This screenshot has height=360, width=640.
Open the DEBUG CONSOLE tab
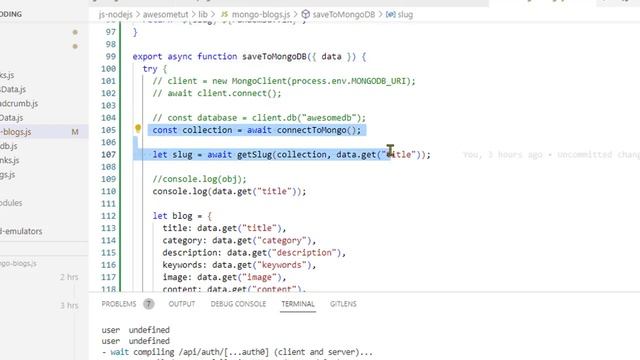pos(238,304)
